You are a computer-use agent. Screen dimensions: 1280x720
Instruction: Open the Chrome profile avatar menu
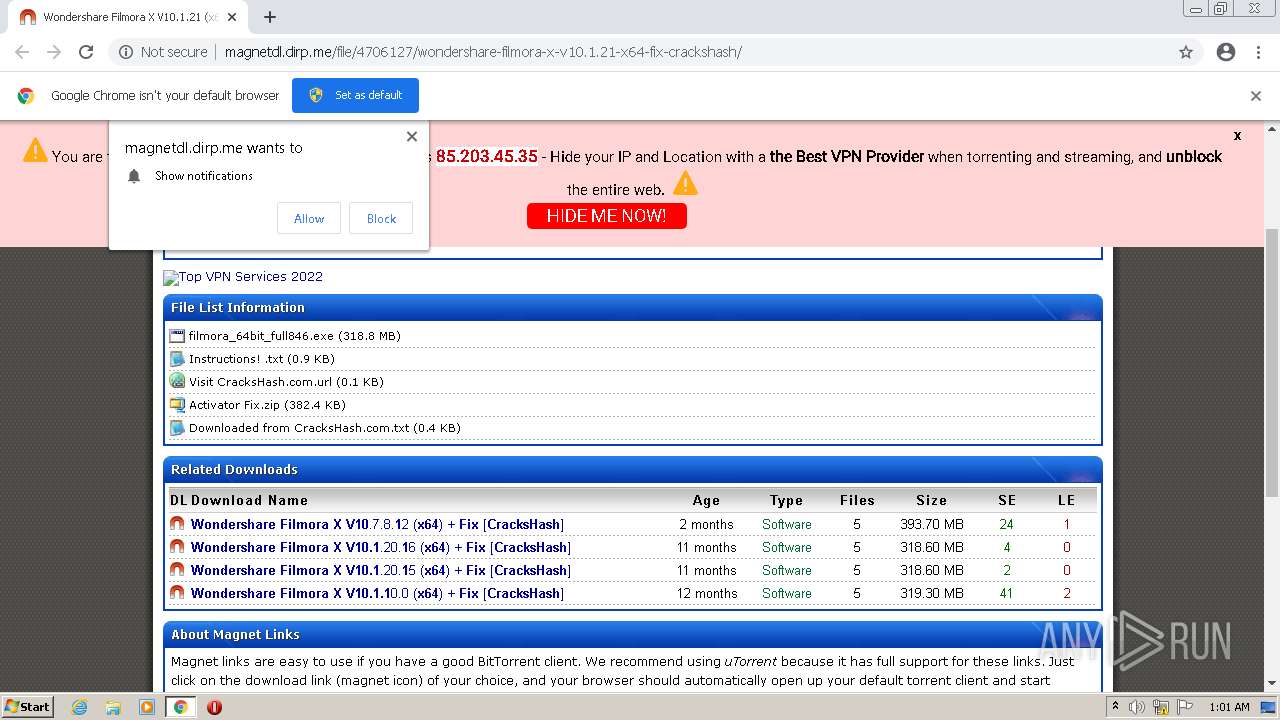point(1226,52)
